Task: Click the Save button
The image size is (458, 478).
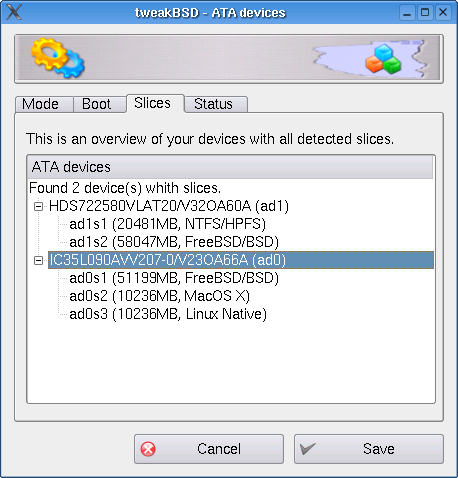Action: coord(369,449)
